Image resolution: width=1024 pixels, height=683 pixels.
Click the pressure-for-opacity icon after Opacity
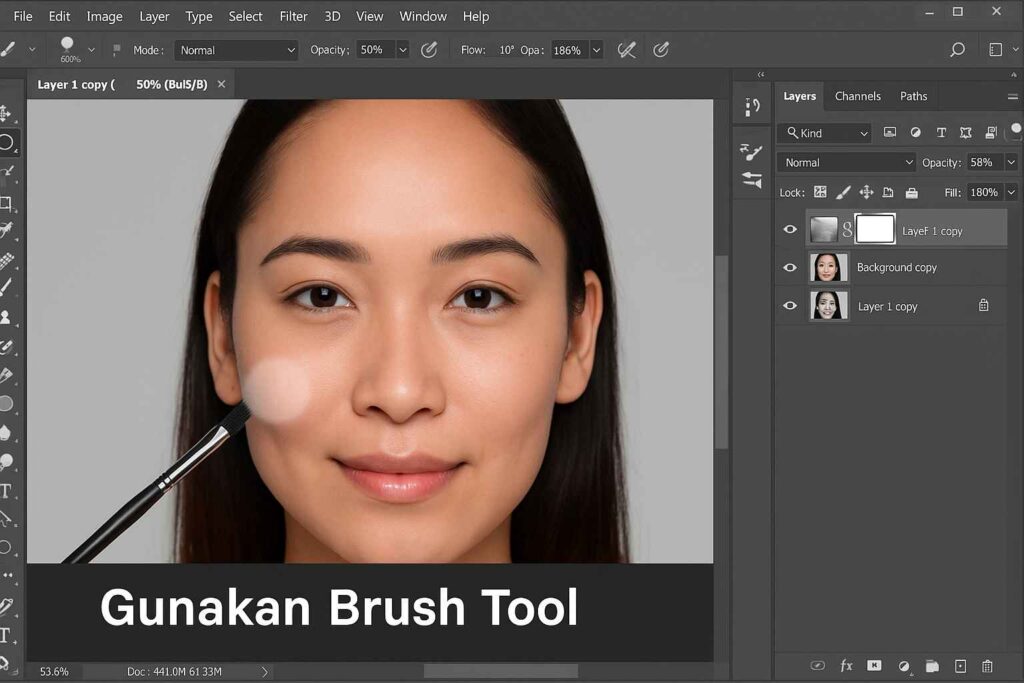pos(428,50)
